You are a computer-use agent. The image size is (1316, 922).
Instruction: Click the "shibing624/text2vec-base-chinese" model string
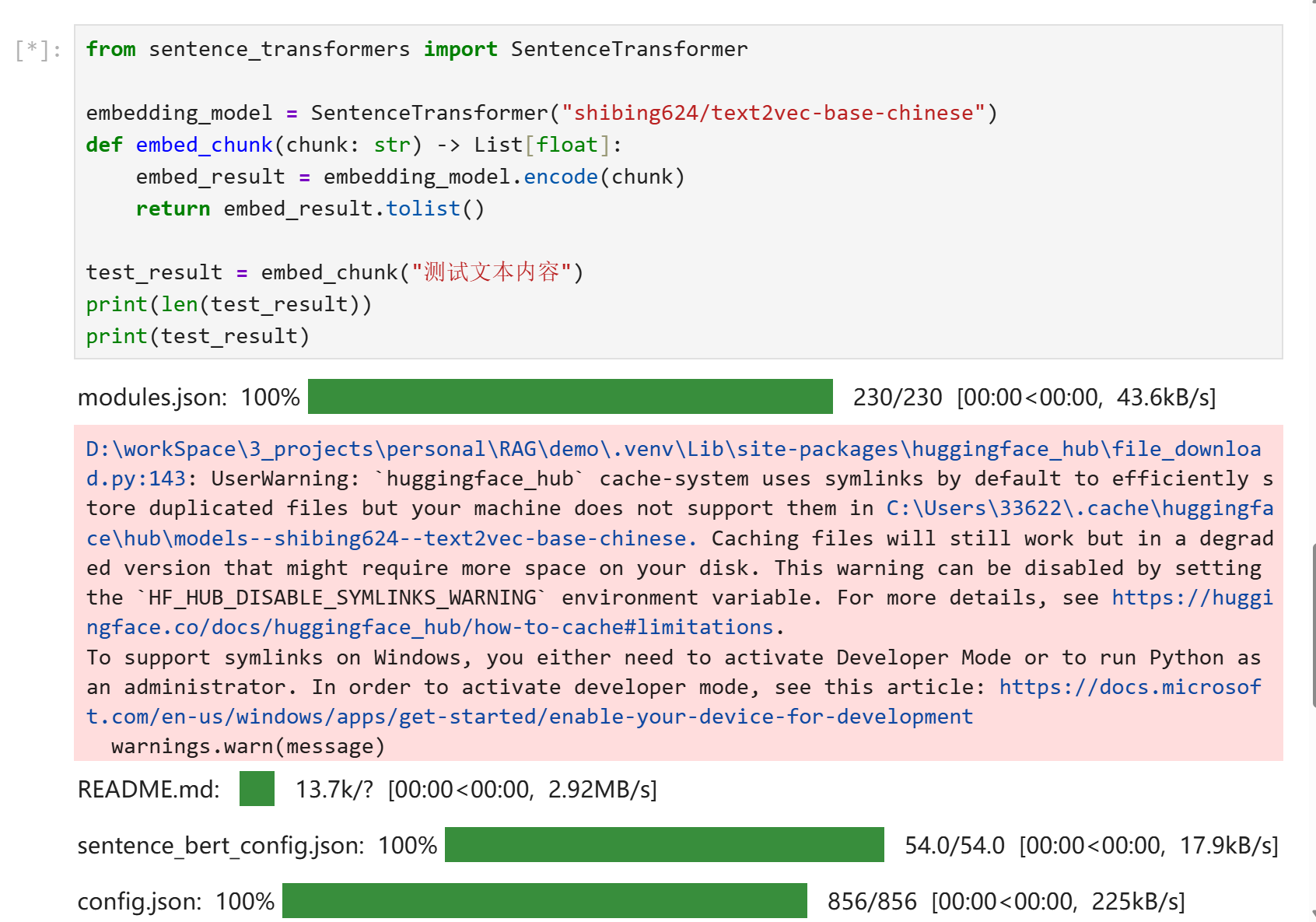(773, 113)
